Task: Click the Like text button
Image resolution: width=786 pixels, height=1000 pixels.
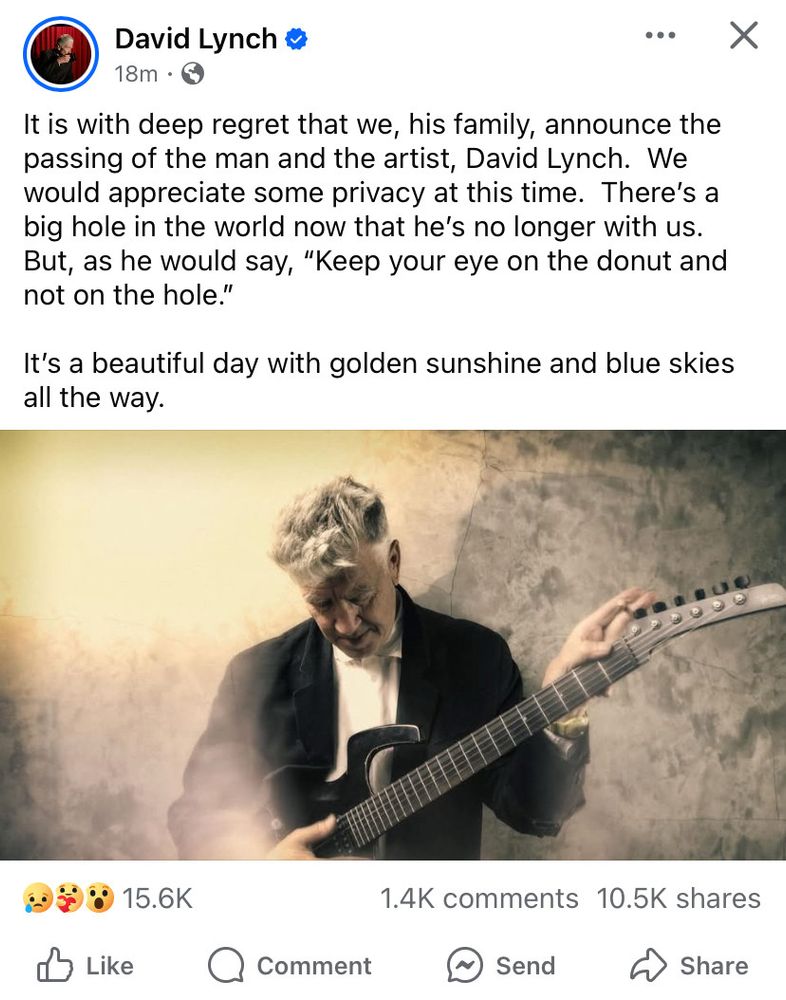Action: [110, 966]
